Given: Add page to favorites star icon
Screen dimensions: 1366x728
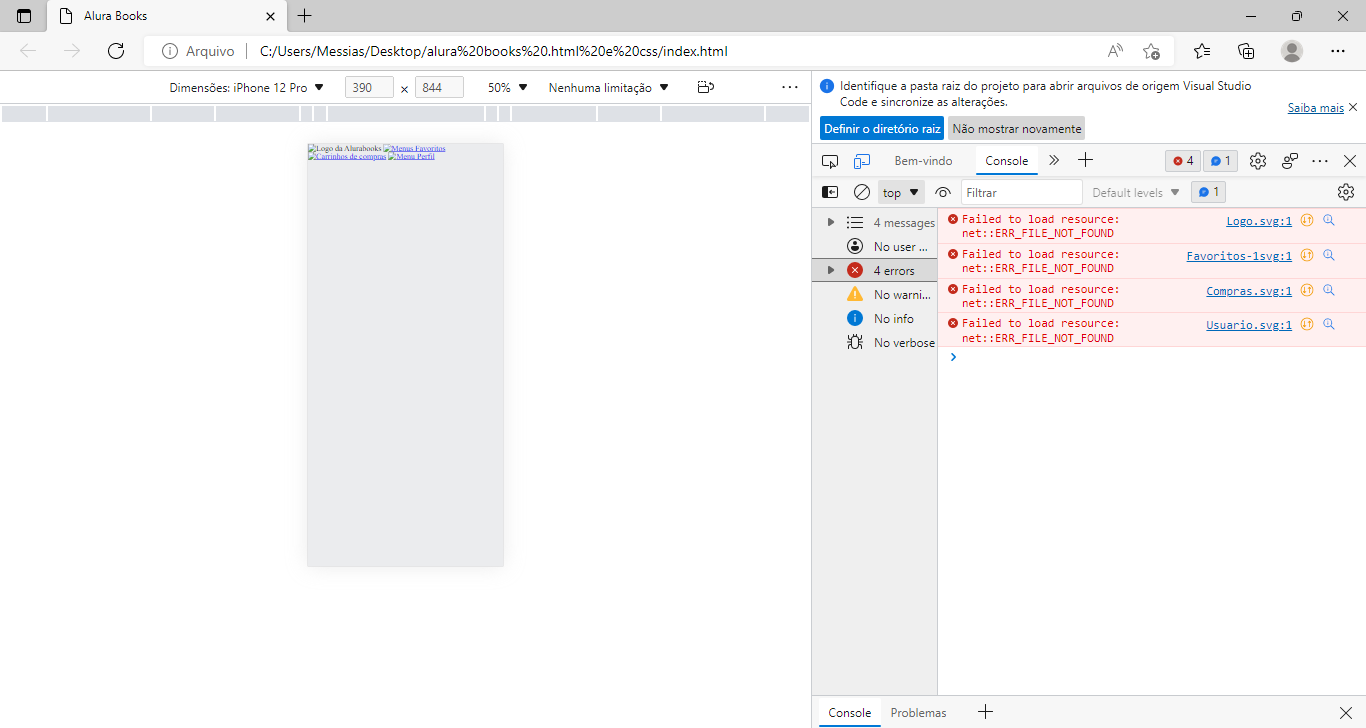Looking at the screenshot, I should (1151, 51).
